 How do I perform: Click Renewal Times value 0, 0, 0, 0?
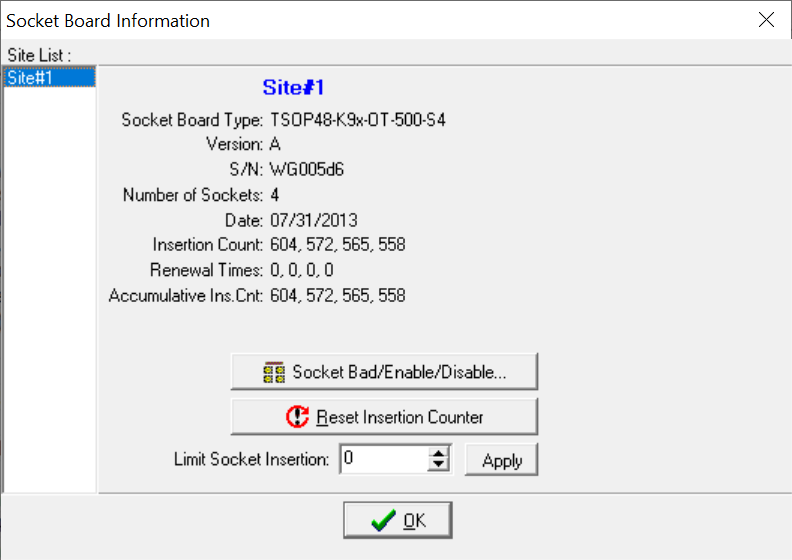click(302, 270)
